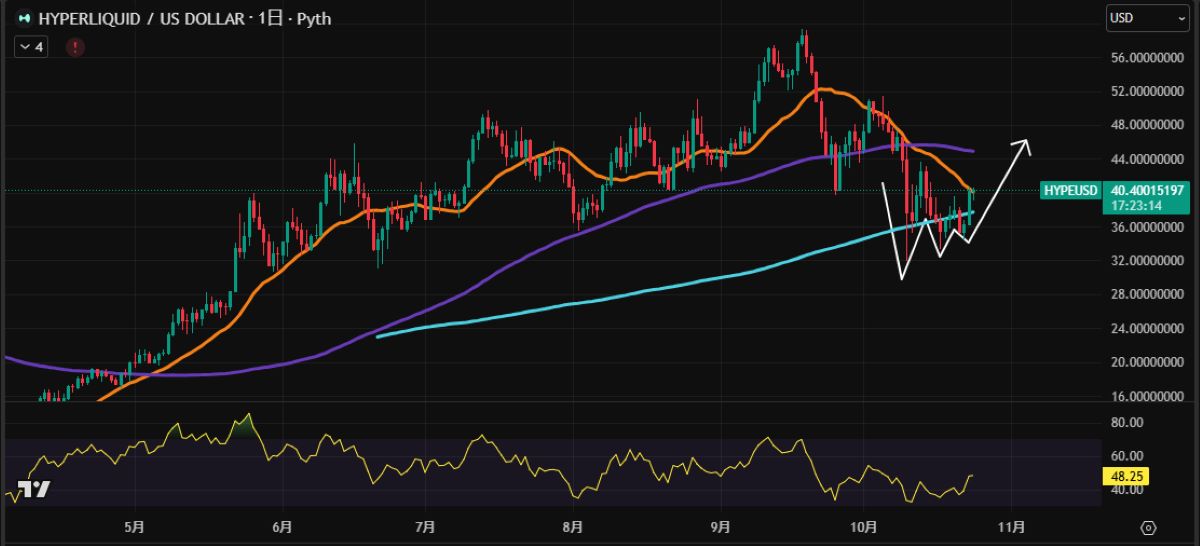Open the USD currency dropdown
Viewport: 1200px width, 546px height.
(x=1147, y=18)
